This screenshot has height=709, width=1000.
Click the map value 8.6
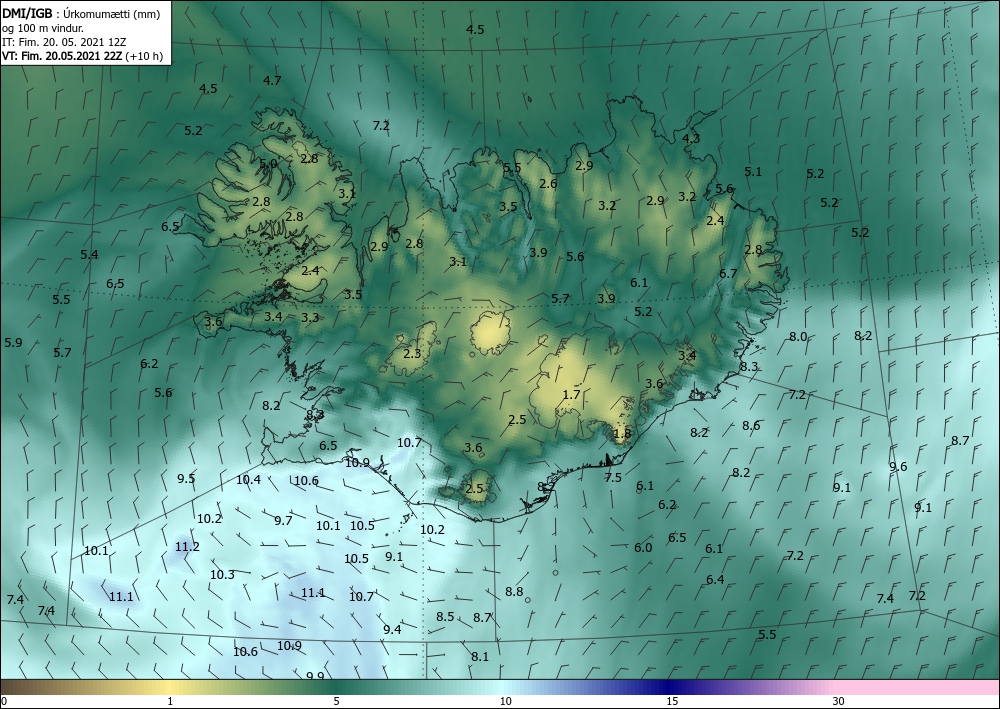[751, 425]
